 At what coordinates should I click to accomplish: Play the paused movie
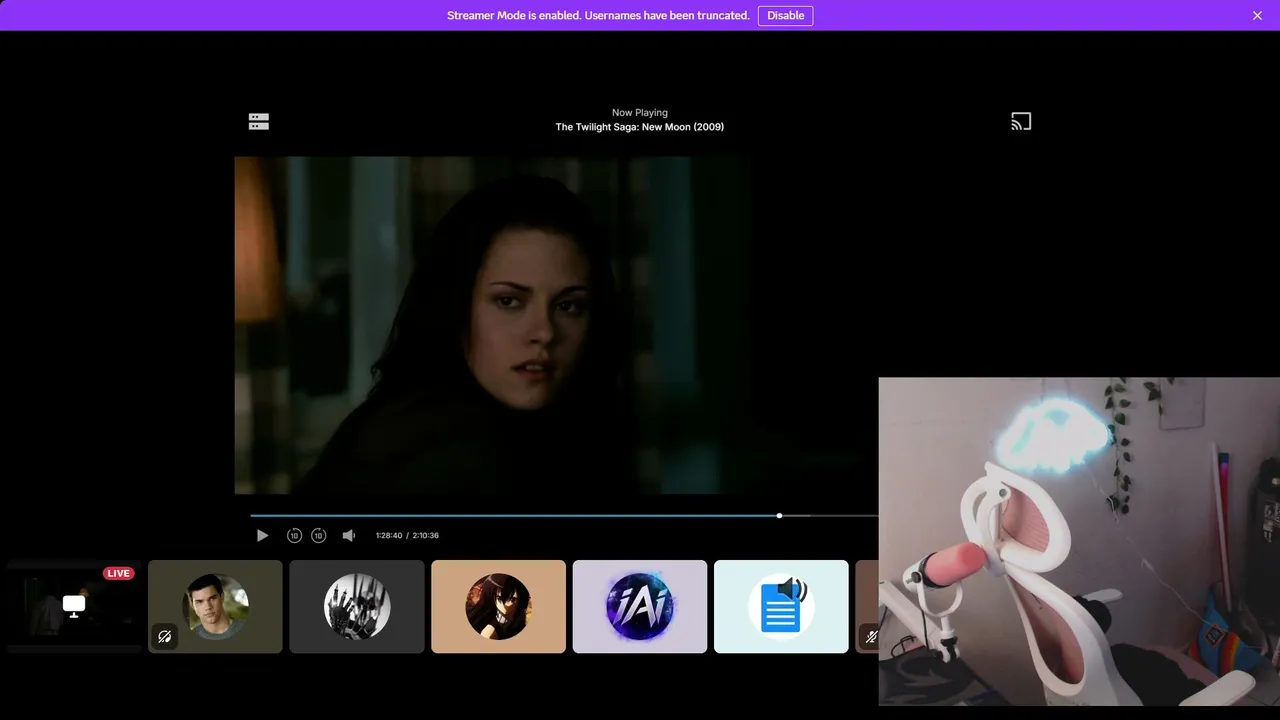point(262,535)
